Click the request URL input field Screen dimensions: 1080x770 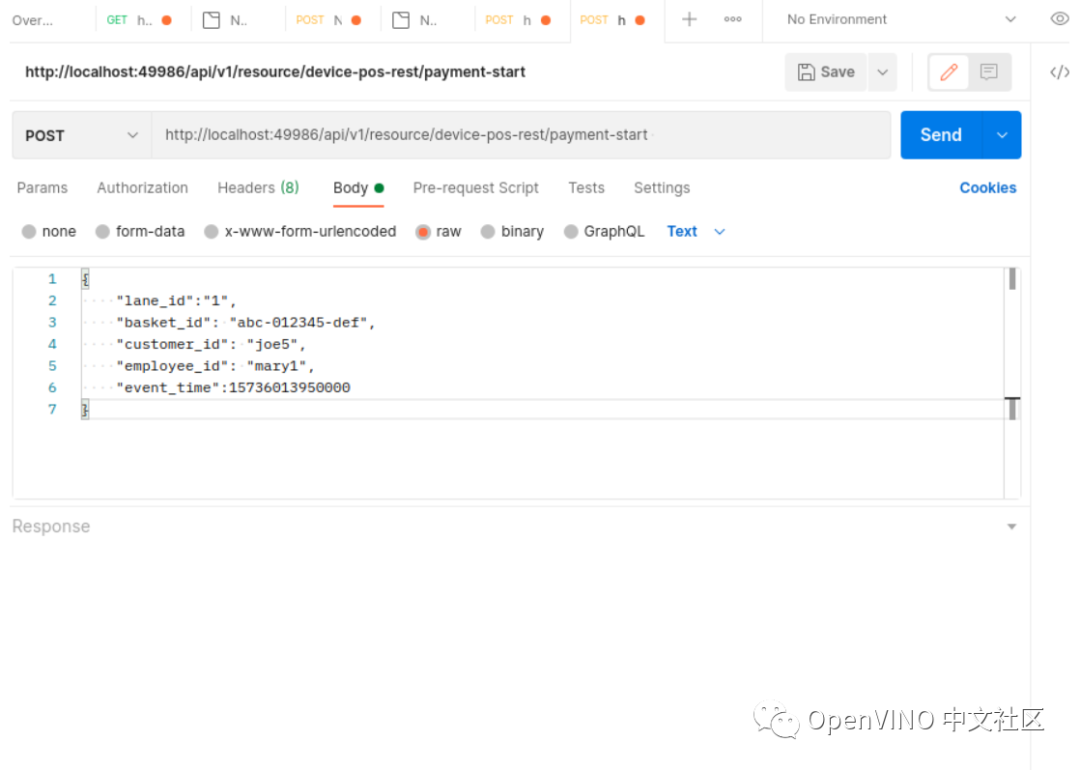coord(521,135)
